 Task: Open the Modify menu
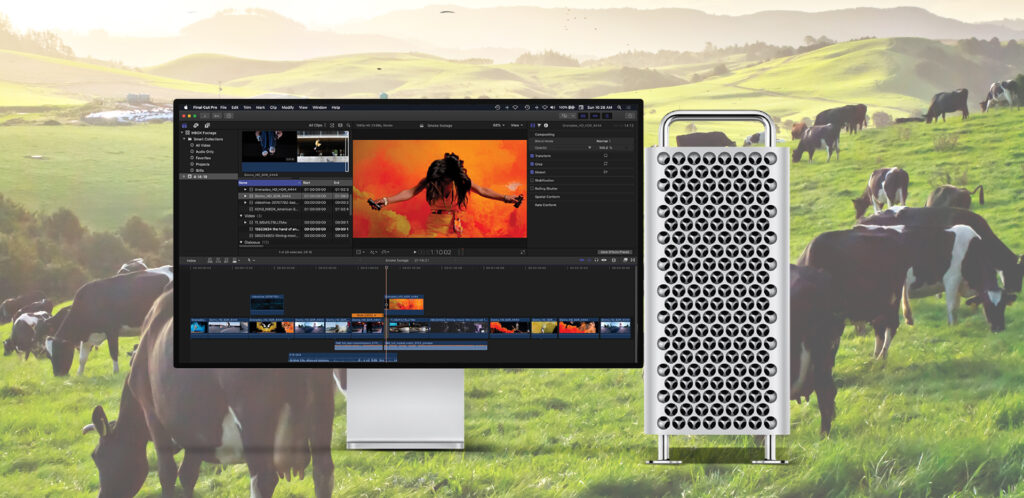click(x=287, y=107)
